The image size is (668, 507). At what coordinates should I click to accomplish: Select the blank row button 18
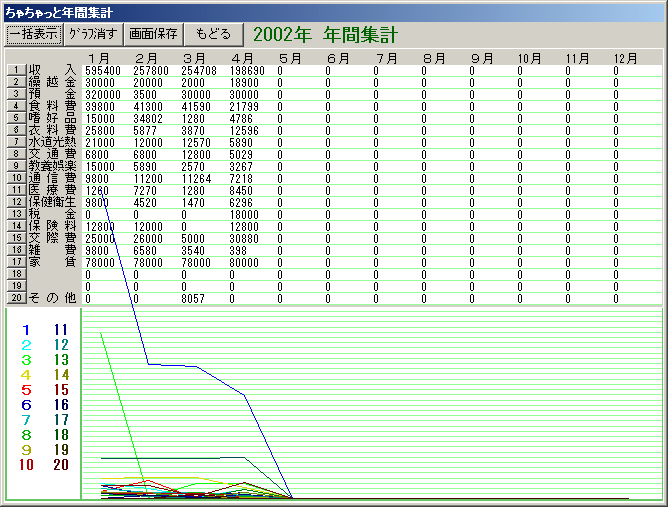pyautogui.click(x=16, y=274)
